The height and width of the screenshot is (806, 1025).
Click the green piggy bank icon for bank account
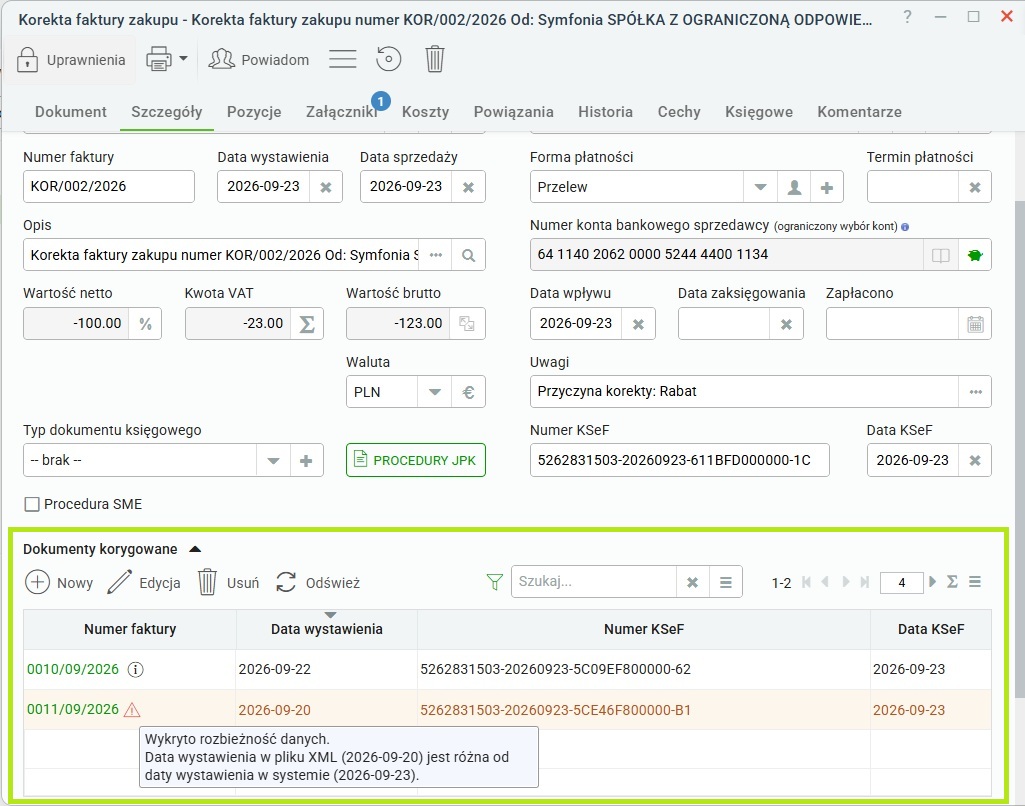click(x=975, y=255)
